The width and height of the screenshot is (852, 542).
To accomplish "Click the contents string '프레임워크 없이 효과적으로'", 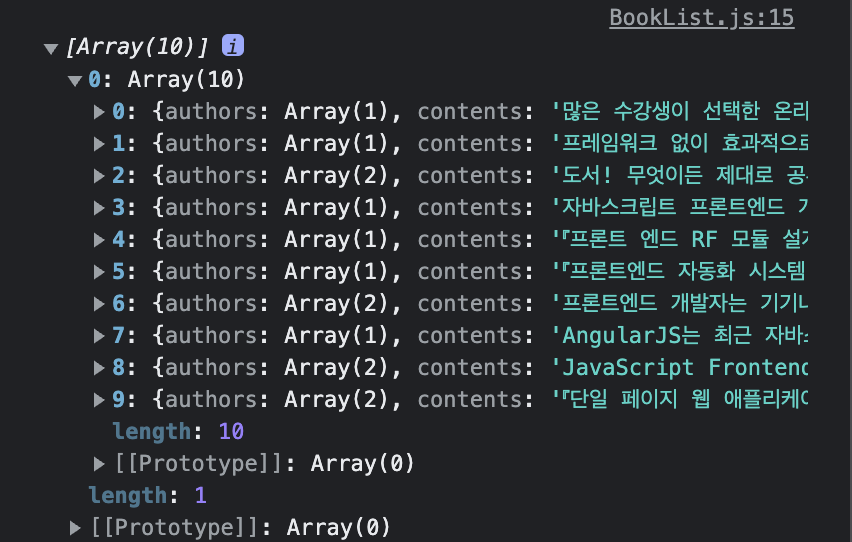I will pos(679,144).
